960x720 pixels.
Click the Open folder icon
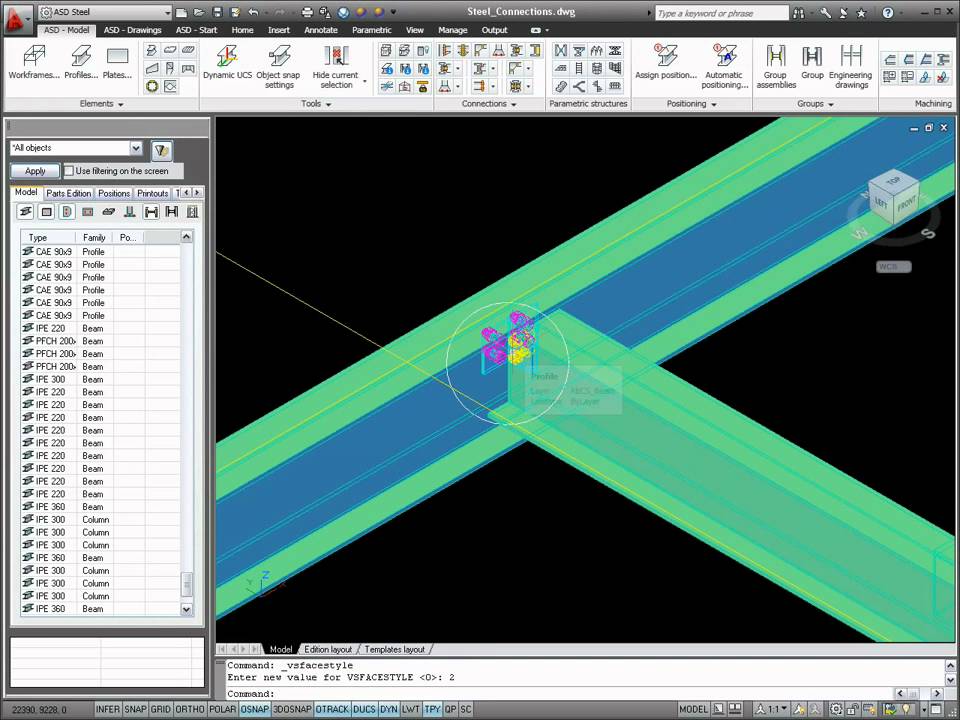[199, 12]
